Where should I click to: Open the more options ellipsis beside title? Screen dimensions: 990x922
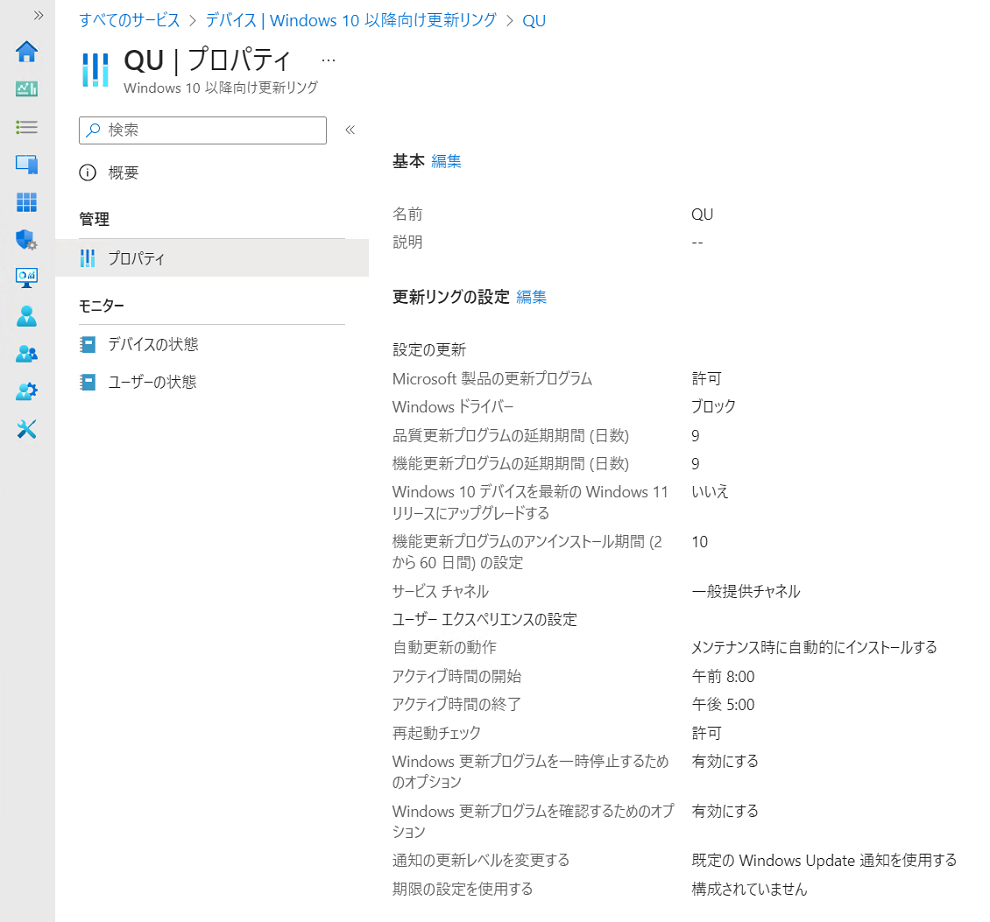328,60
